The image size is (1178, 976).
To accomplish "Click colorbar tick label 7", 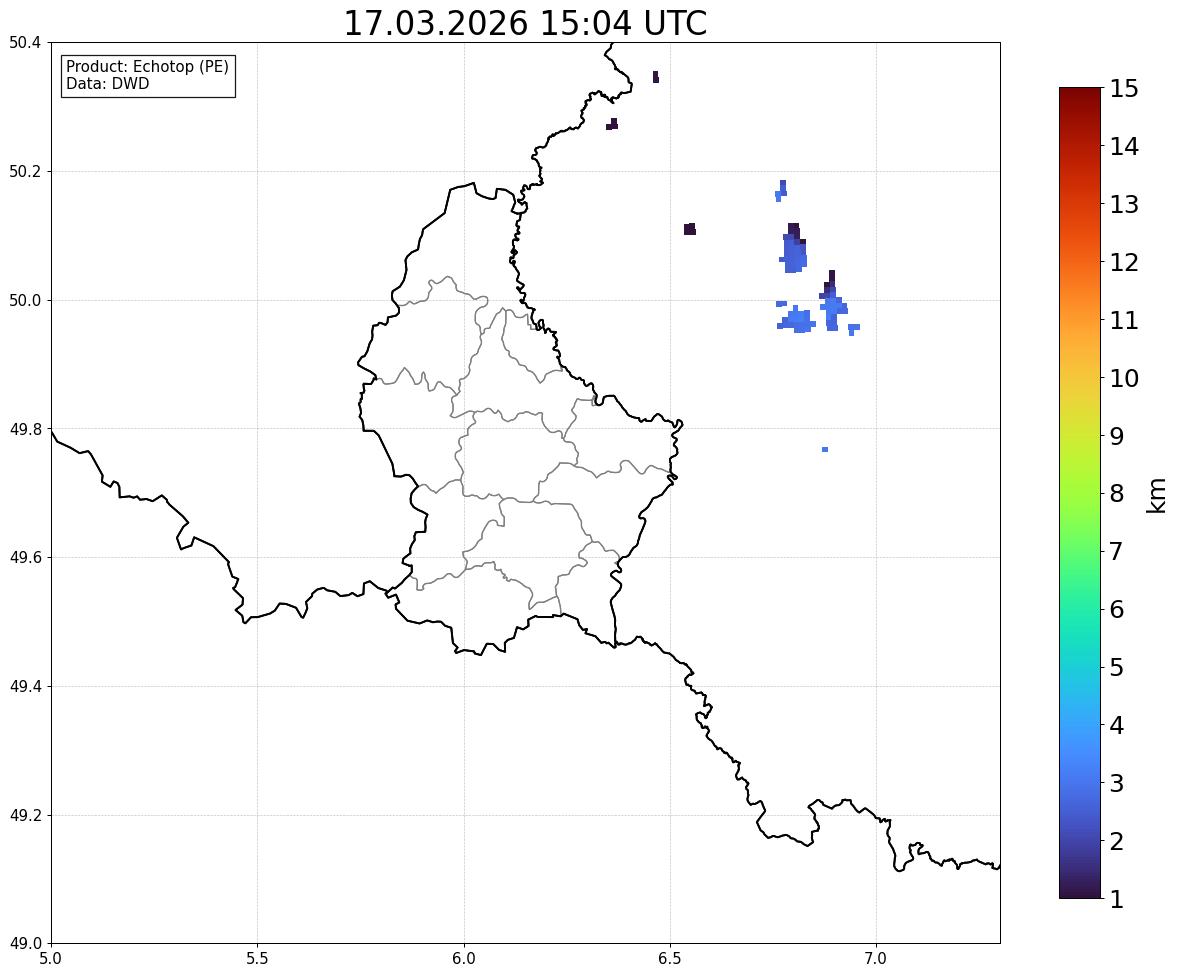I will tap(1116, 551).
